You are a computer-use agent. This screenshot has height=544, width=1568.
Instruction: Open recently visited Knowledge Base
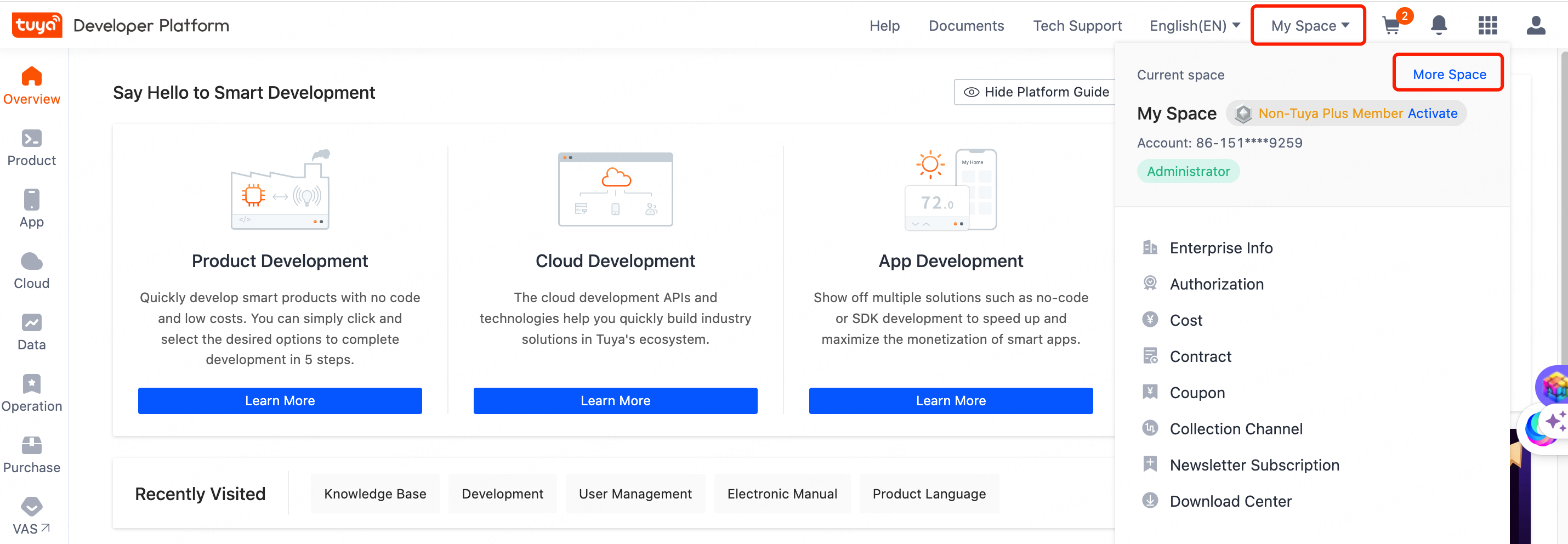(x=375, y=494)
